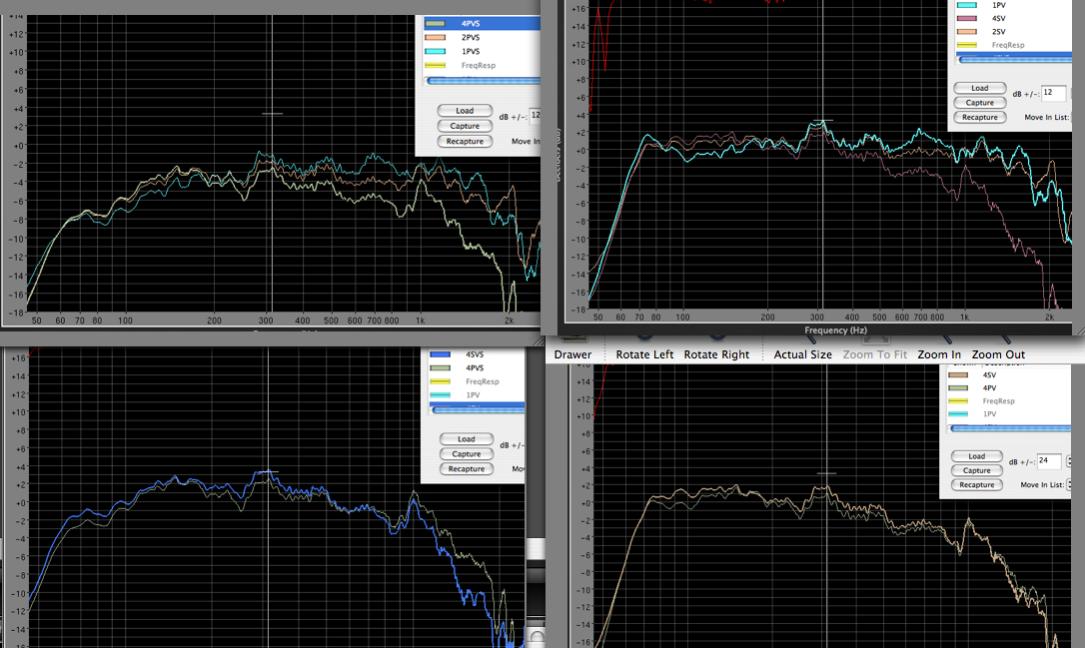Click the tan 4SV swatch in the dB 24 window

[958, 375]
